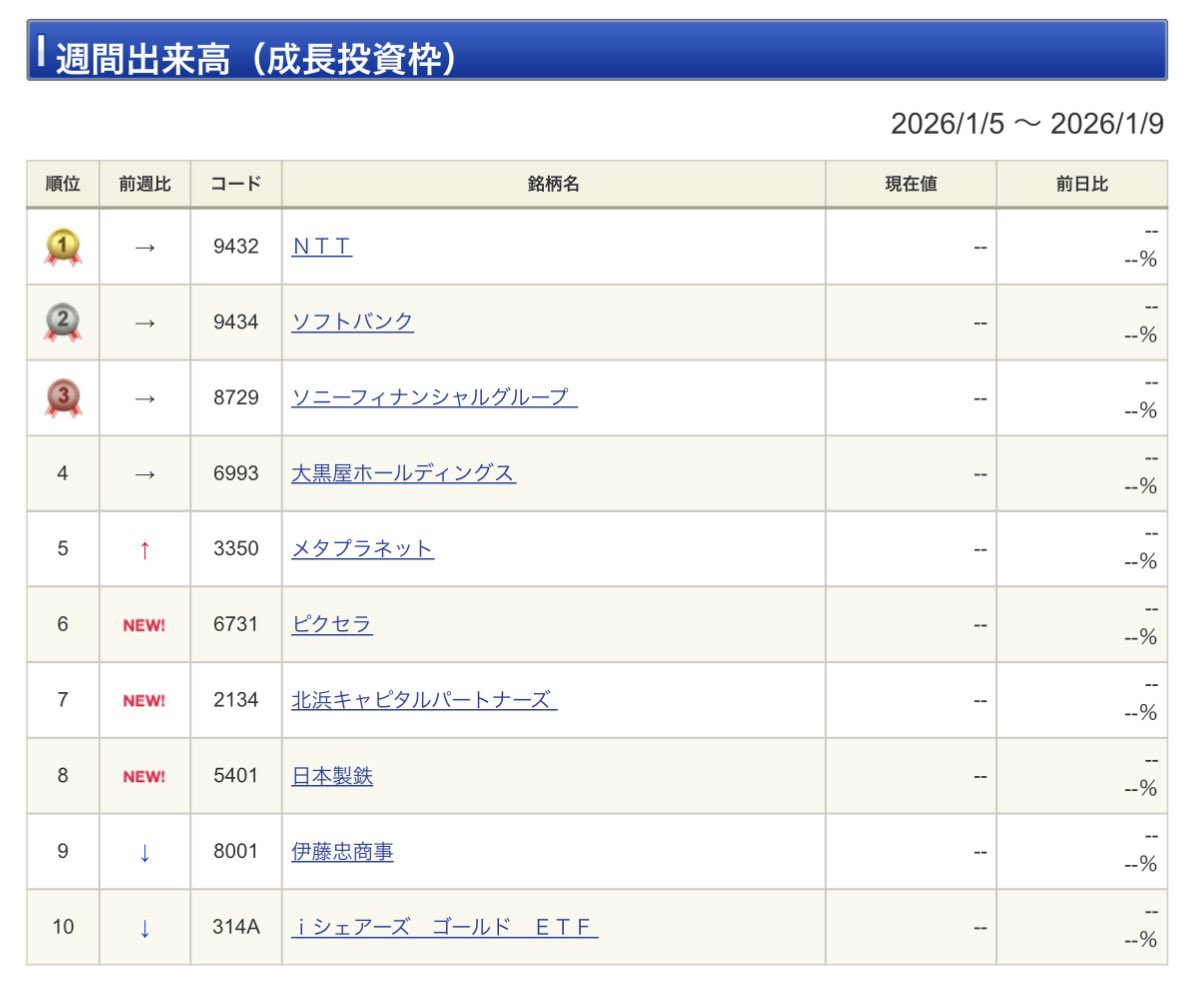Click the 前日比 column header

(x=1082, y=184)
